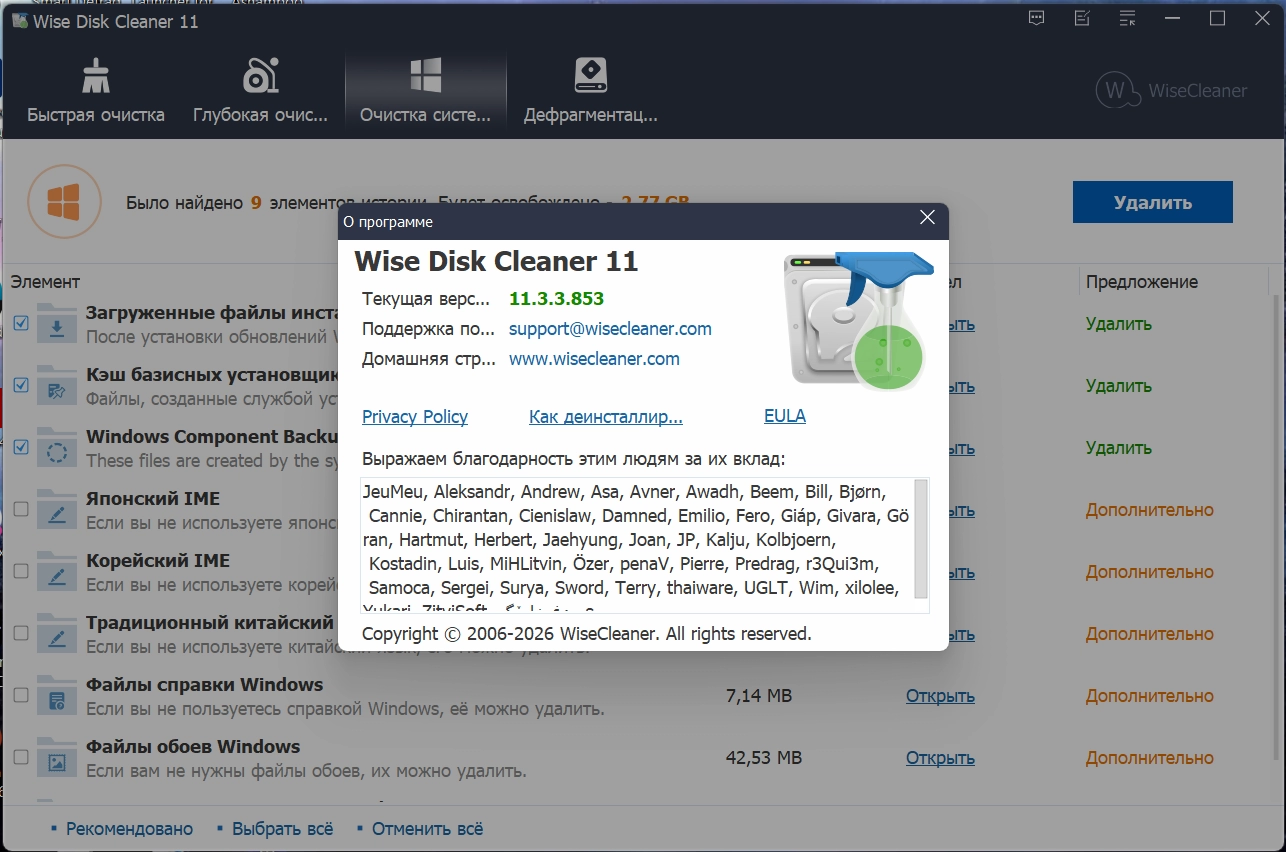Open the Privacy Policy link

415,417
